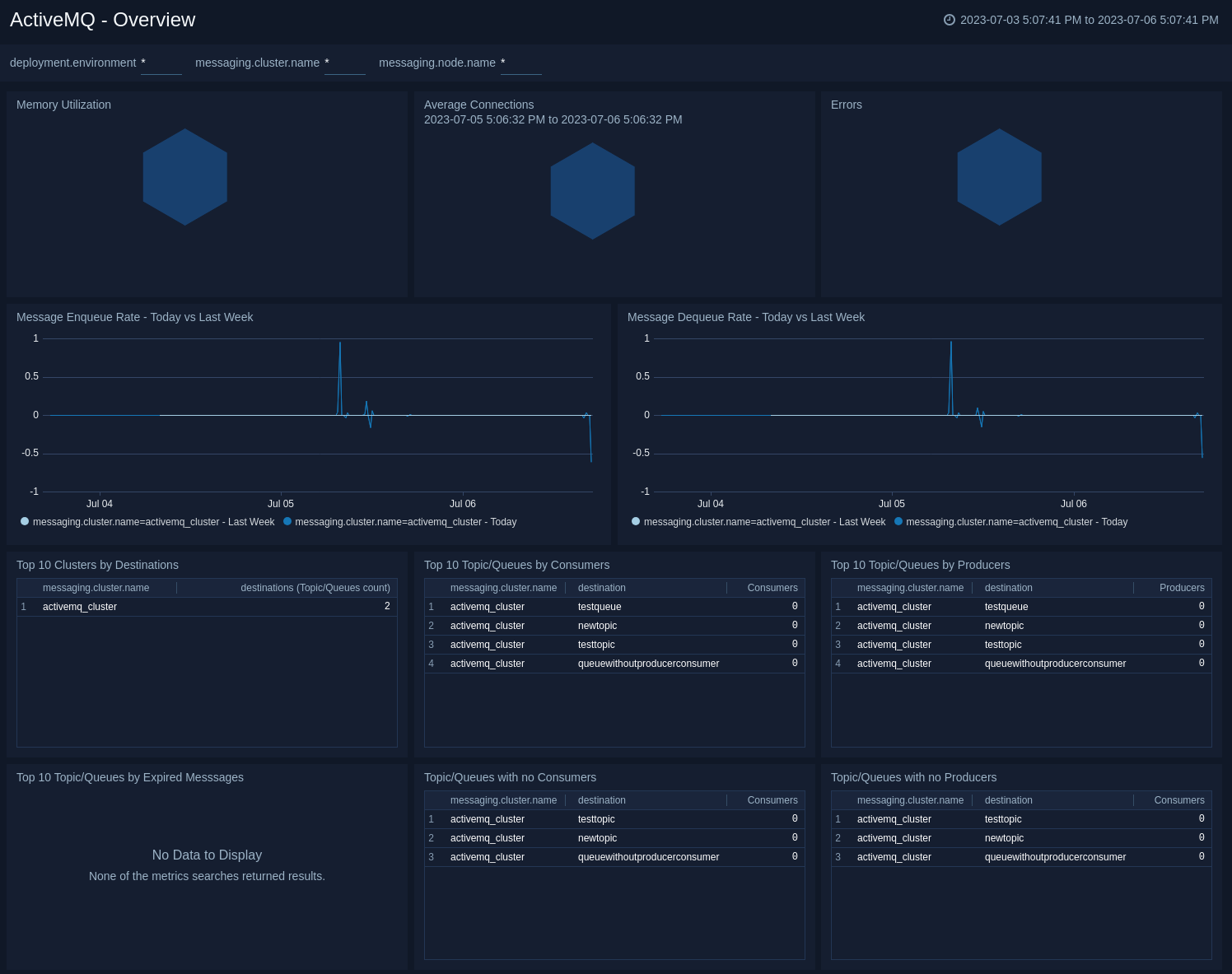
Task: Edit the deployment.environment filter value
Action: (x=161, y=63)
